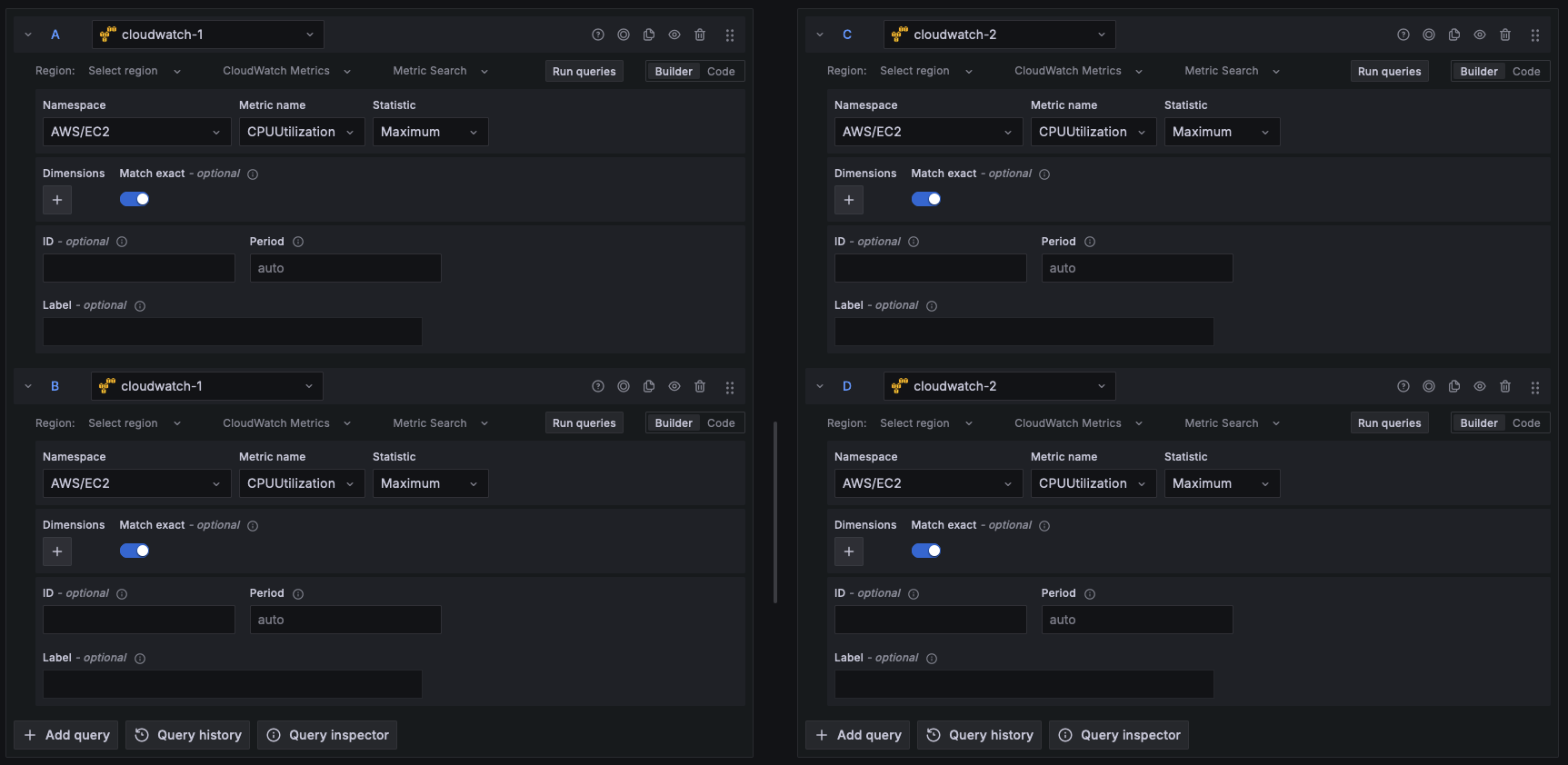The width and height of the screenshot is (1568, 765).
Task: Click the drag handle of query A
Action: 730,35
